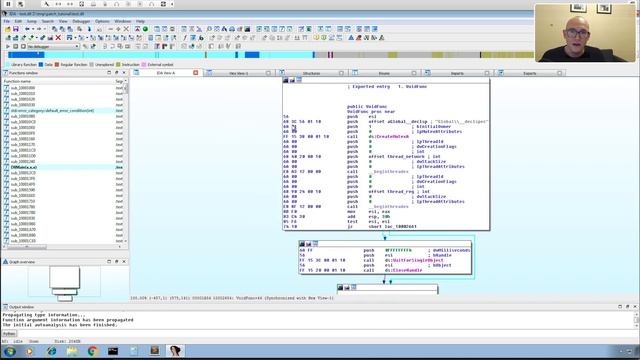The height and width of the screenshot is (360, 640).
Task: Click first icon in WaitForSingleObject node header
Action: [x=302, y=244]
